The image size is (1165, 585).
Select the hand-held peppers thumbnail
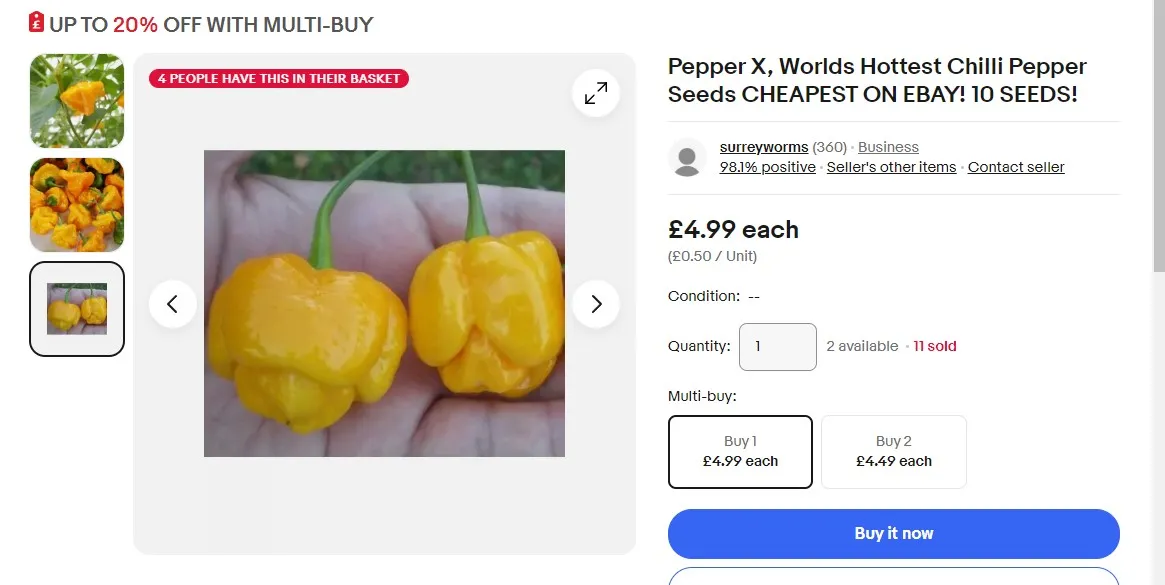pyautogui.click(x=76, y=308)
